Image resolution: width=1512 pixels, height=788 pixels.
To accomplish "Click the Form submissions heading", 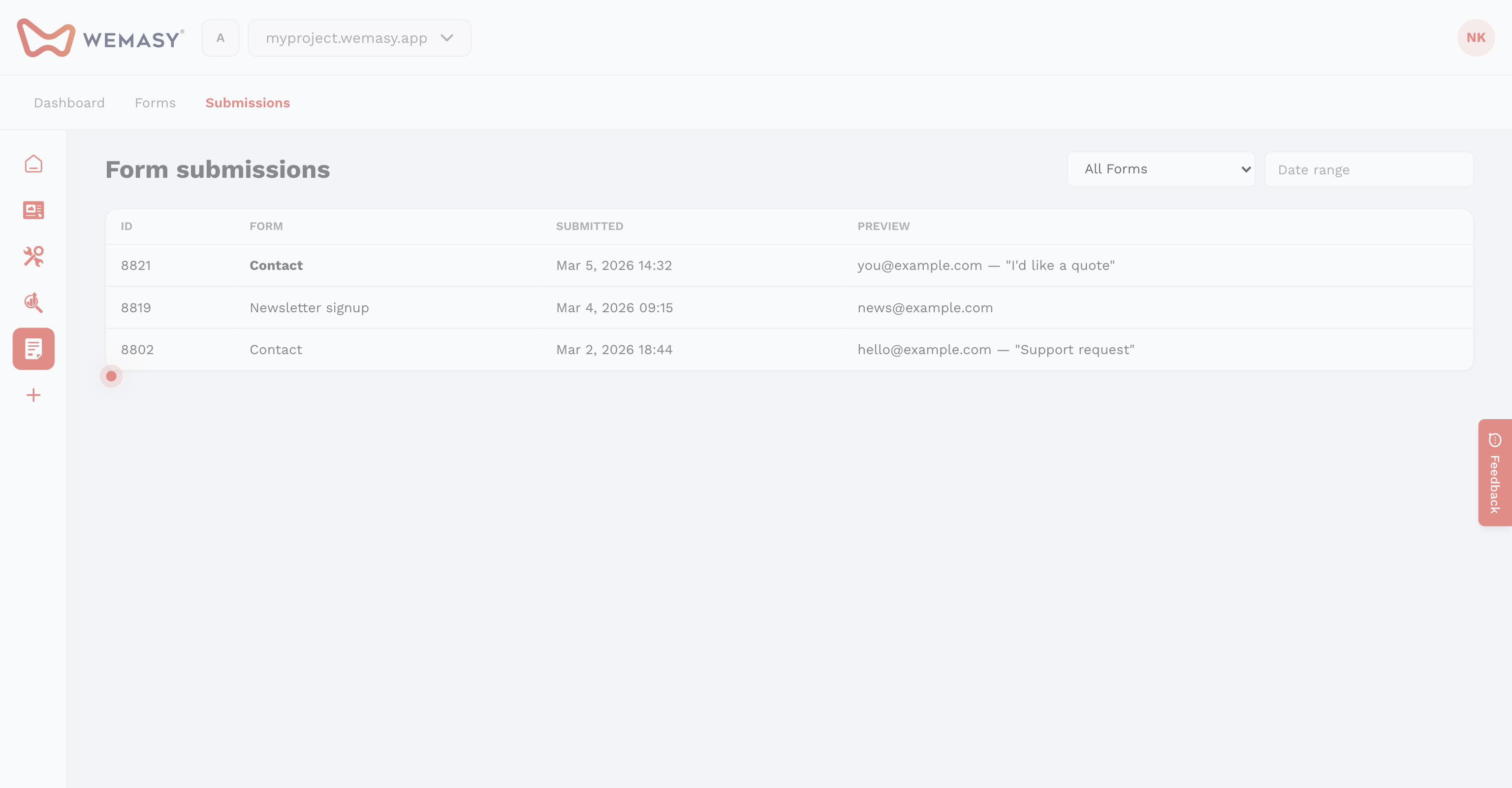I will tap(218, 169).
